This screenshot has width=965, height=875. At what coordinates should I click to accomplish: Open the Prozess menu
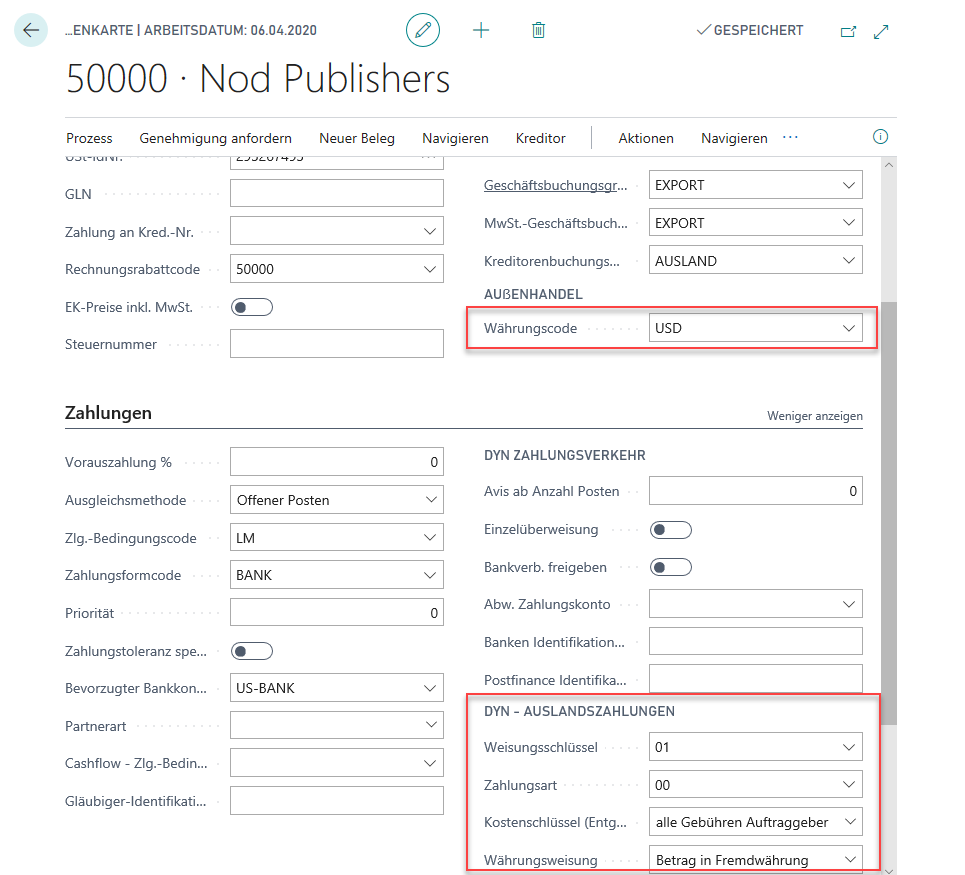89,138
